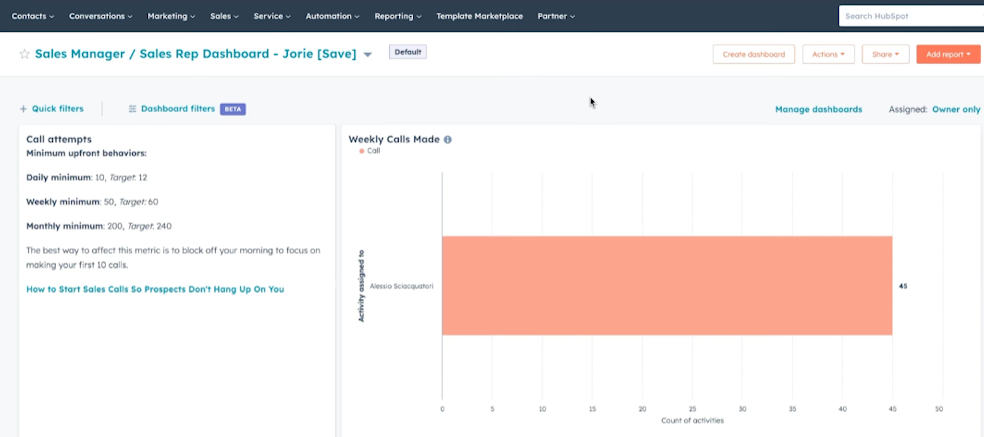Open Dashboard filters
Screen dimensions: 984x437
178,109
